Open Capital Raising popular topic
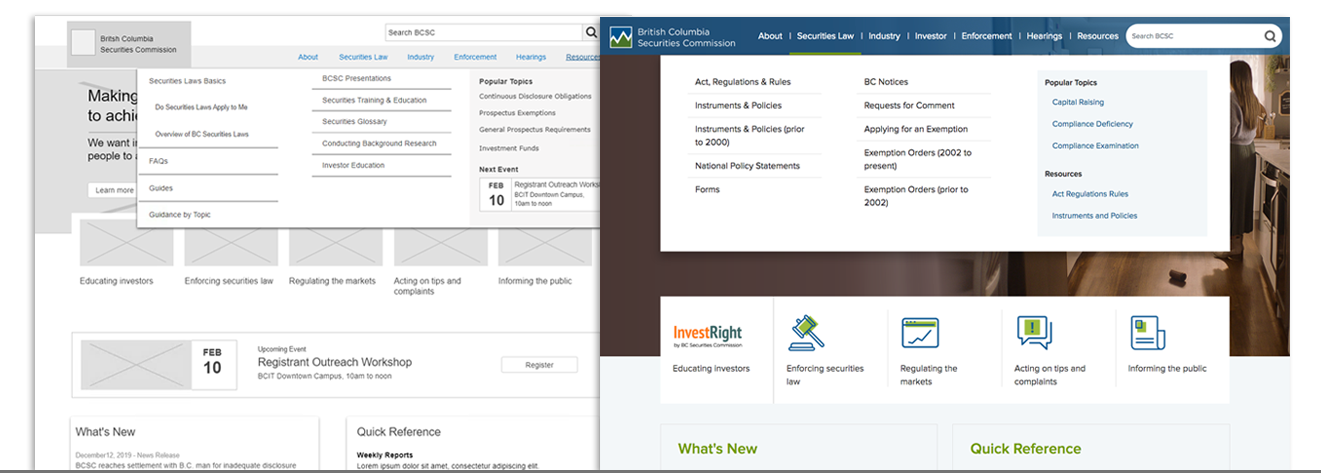This screenshot has width=1321, height=473. pyautogui.click(x=1078, y=102)
